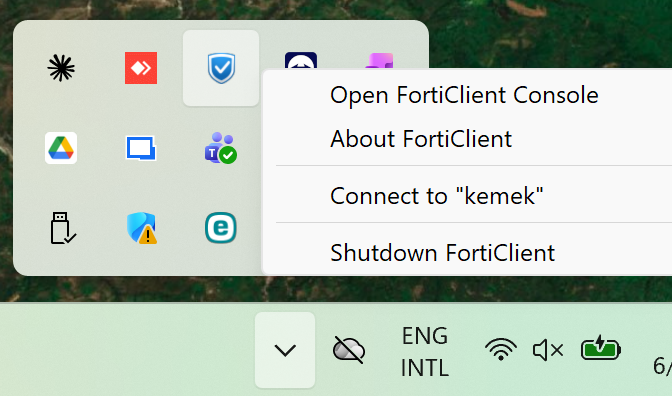Click the OneDrive offline cloud icon
This screenshot has height=396, width=672.
[349, 350]
